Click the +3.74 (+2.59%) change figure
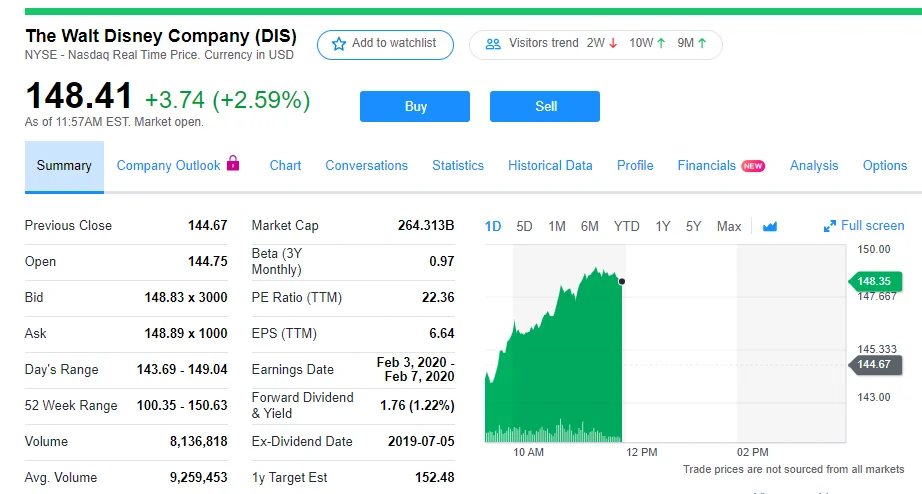 (x=228, y=99)
